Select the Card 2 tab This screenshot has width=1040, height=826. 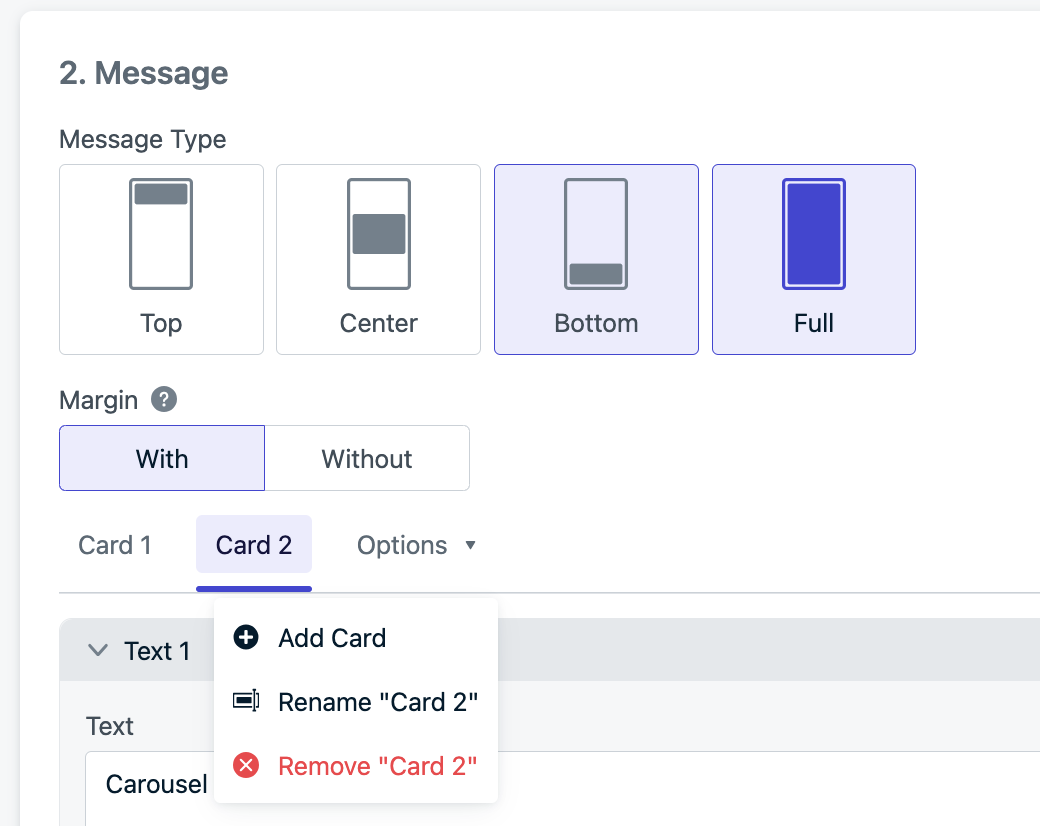(x=254, y=545)
